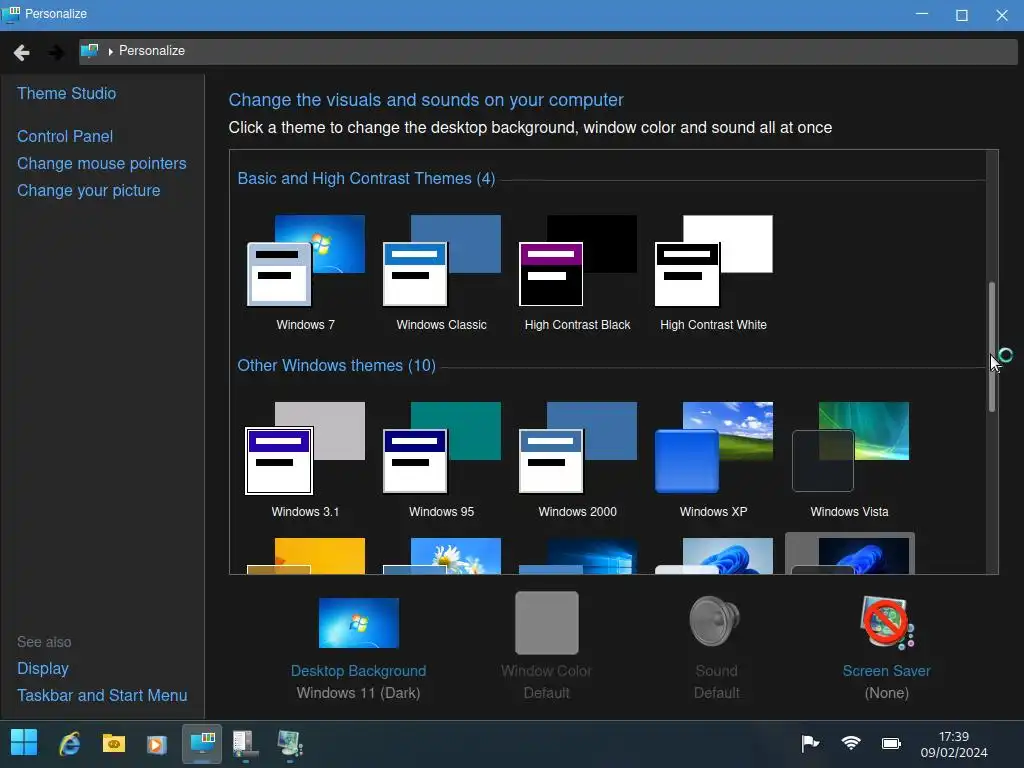
Task: Choose the Windows 3.1 theme
Action: 306,459
